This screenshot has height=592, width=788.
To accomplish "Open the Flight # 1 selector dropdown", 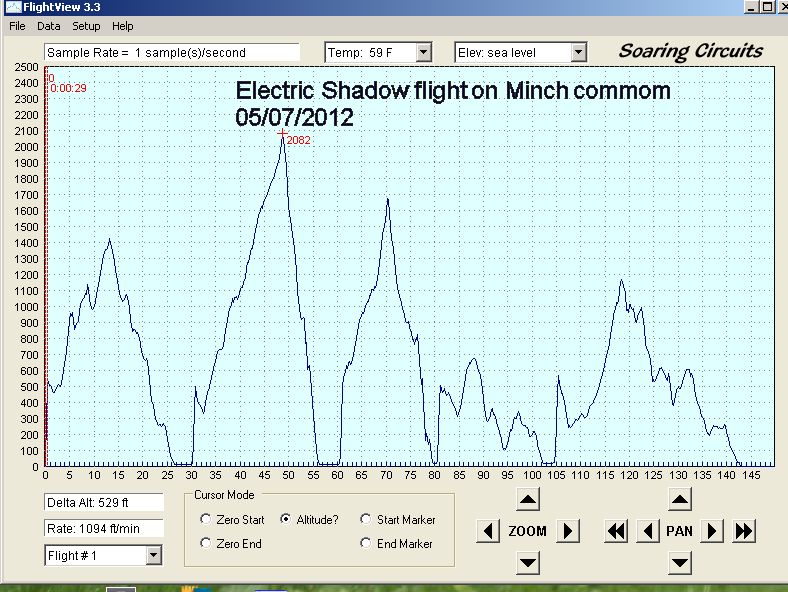I will 153,555.
